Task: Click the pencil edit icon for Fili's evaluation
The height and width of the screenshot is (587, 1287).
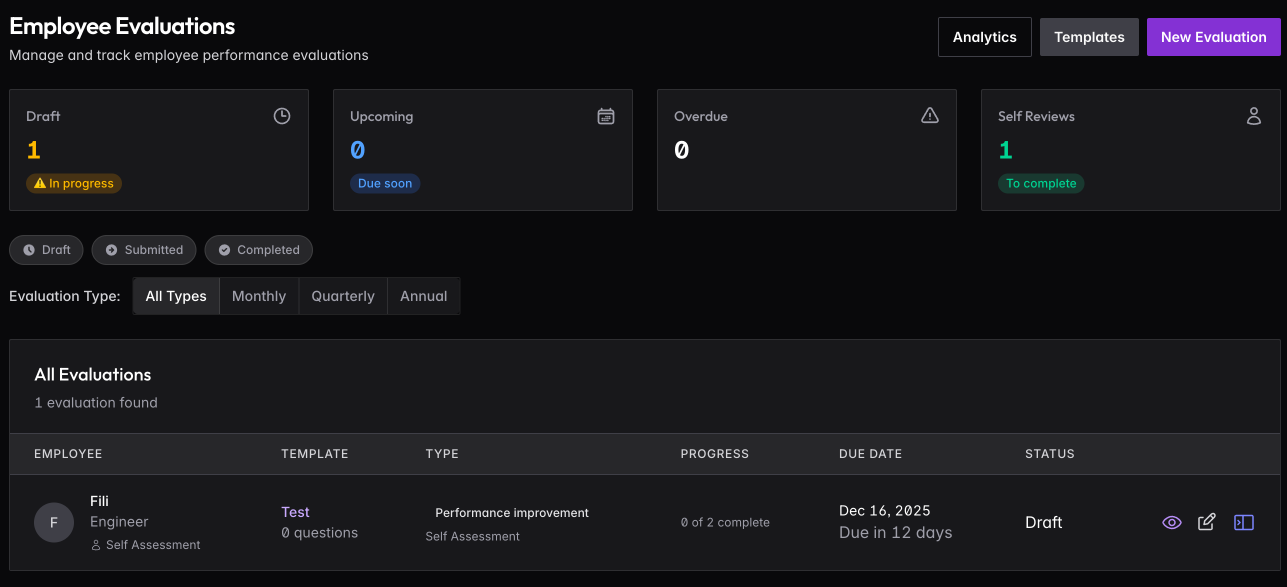Action: (x=1207, y=522)
